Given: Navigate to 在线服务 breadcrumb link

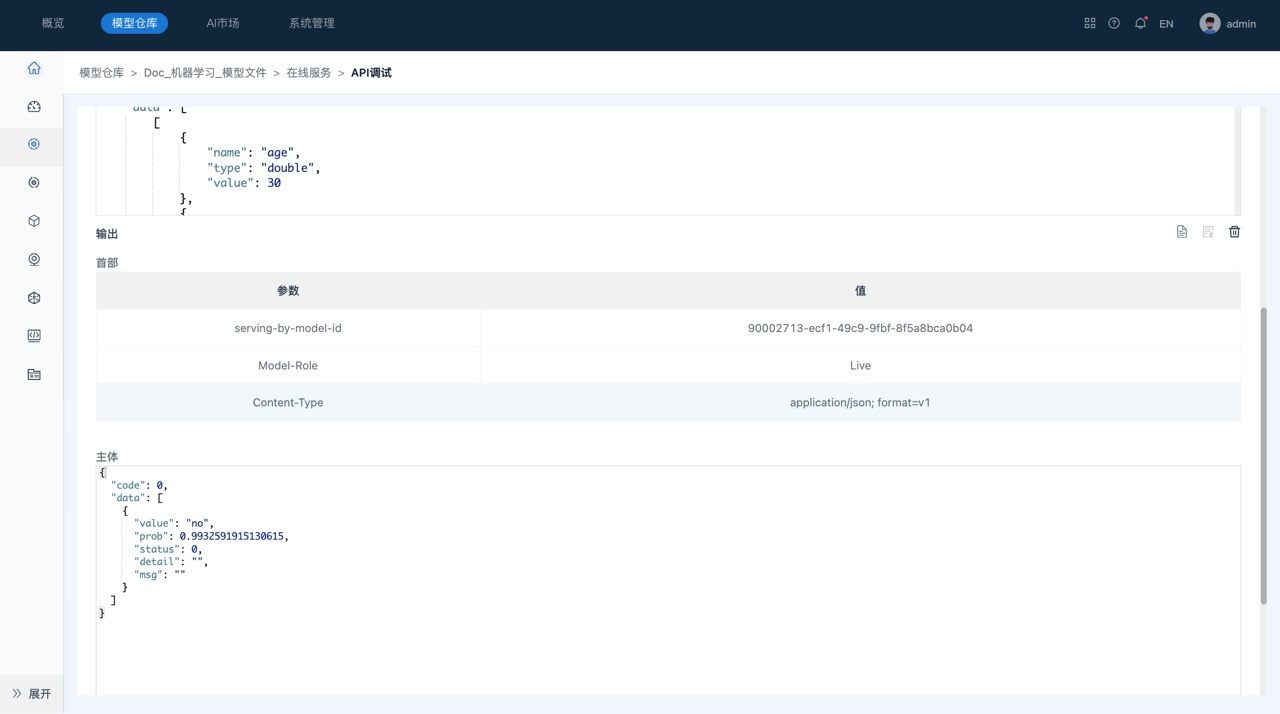Looking at the screenshot, I should [308, 73].
